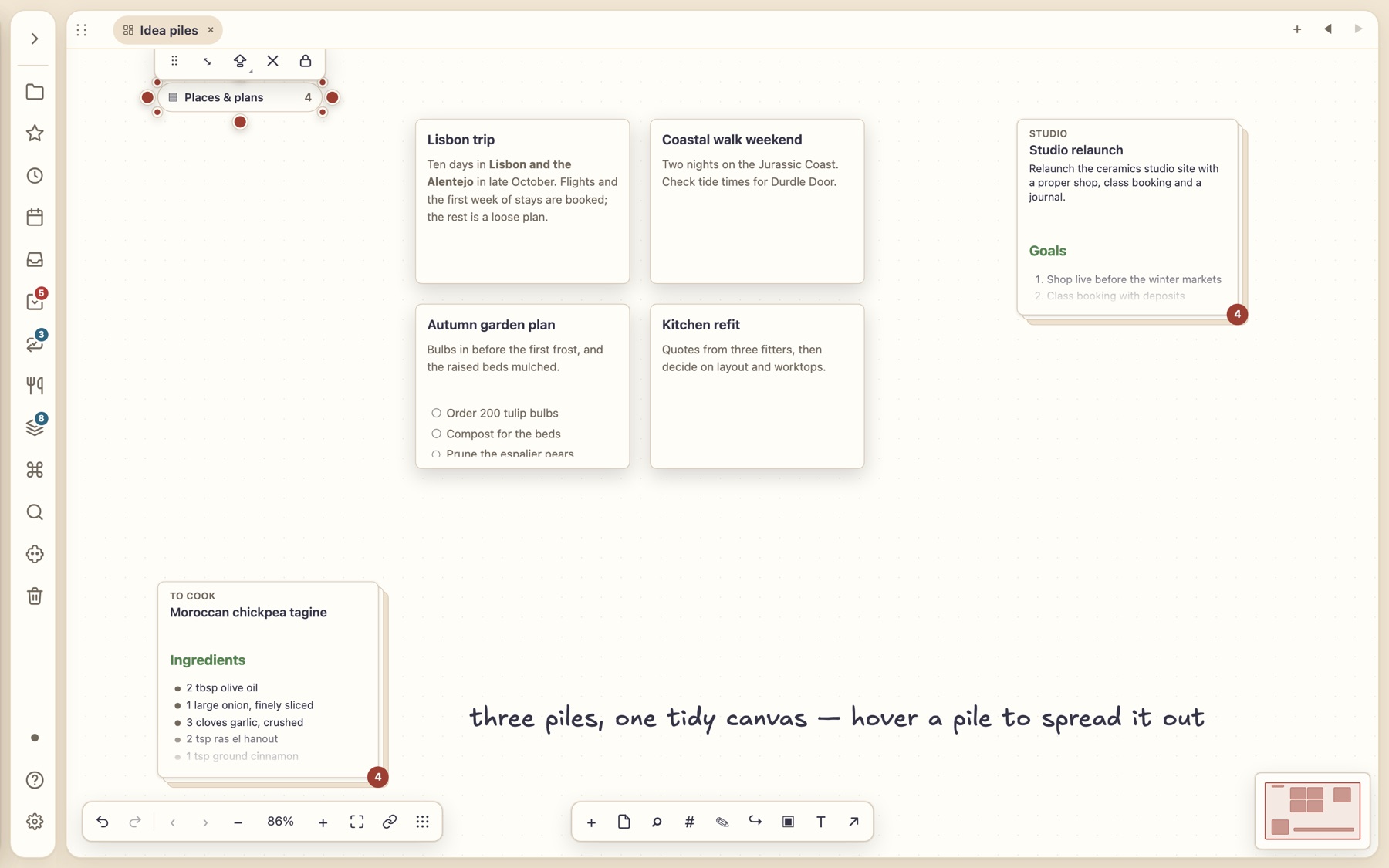Image resolution: width=1389 pixels, height=868 pixels.
Task: Click the plus in the bottom tool bar
Action: click(591, 822)
